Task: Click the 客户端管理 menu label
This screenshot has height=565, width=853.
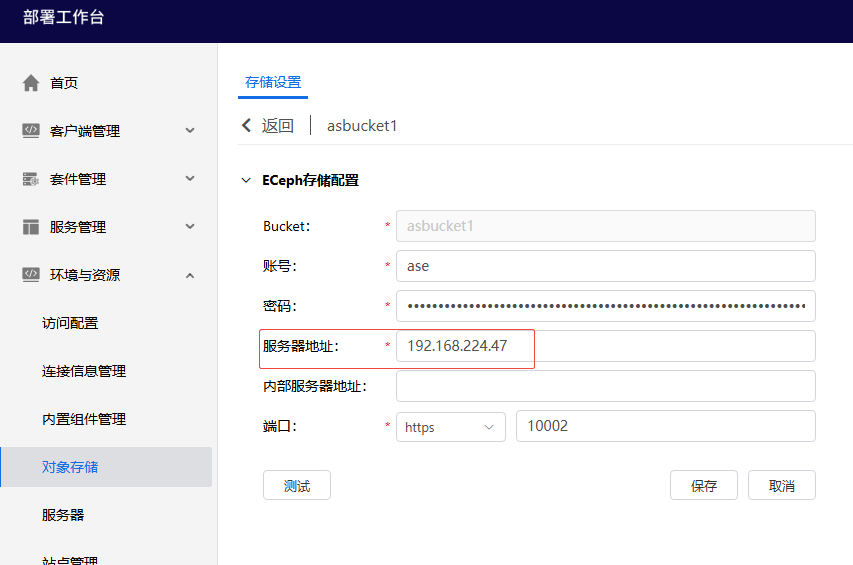Action: point(85,131)
